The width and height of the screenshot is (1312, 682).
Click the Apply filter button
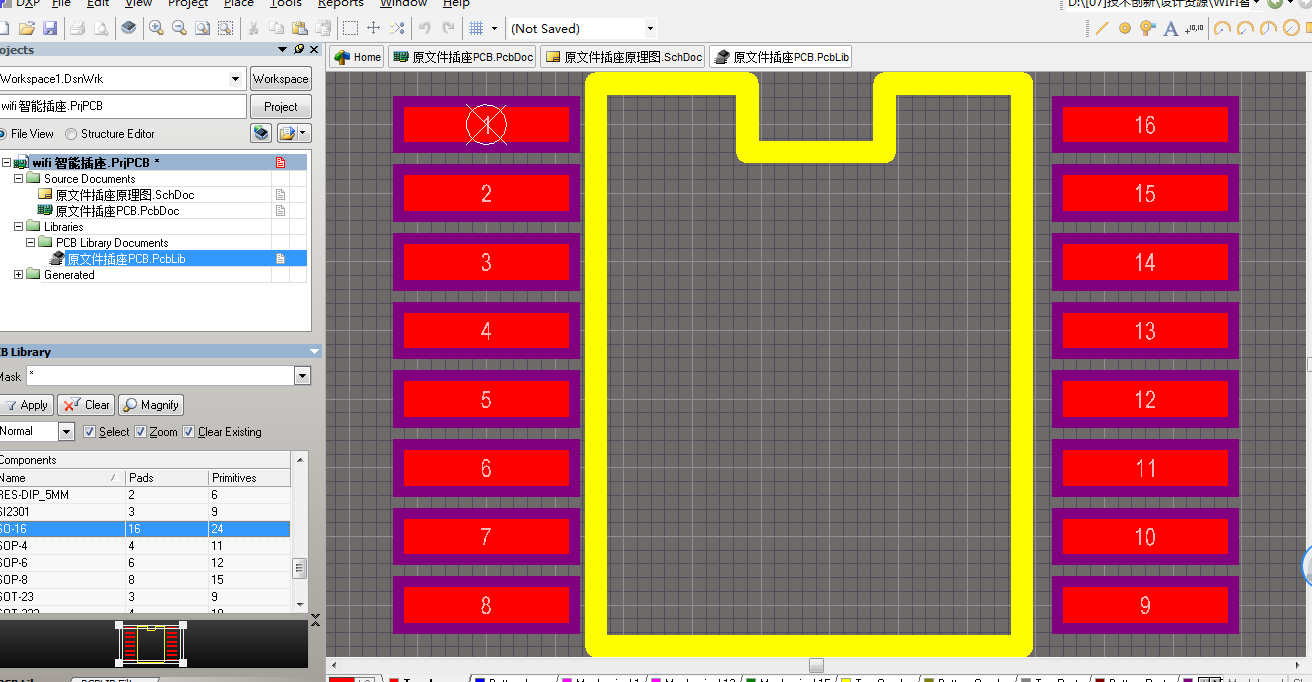26,405
